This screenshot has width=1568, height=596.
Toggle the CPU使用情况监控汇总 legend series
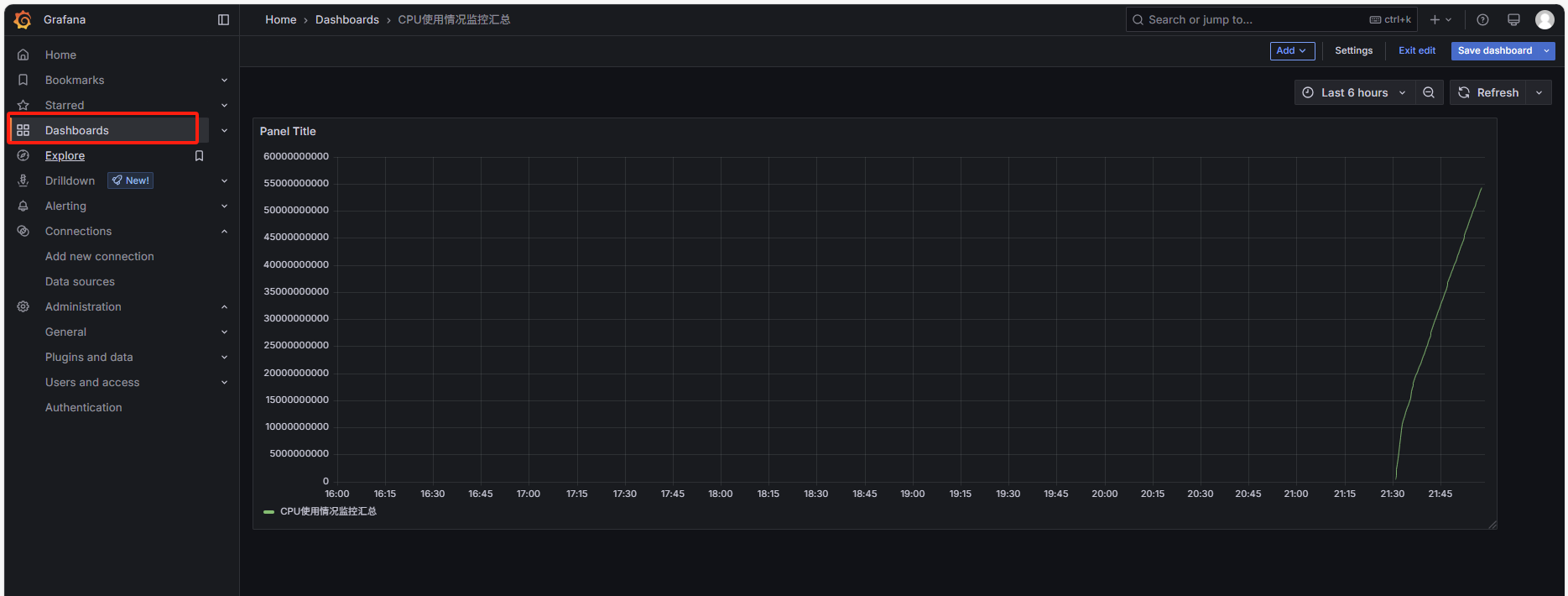point(328,511)
